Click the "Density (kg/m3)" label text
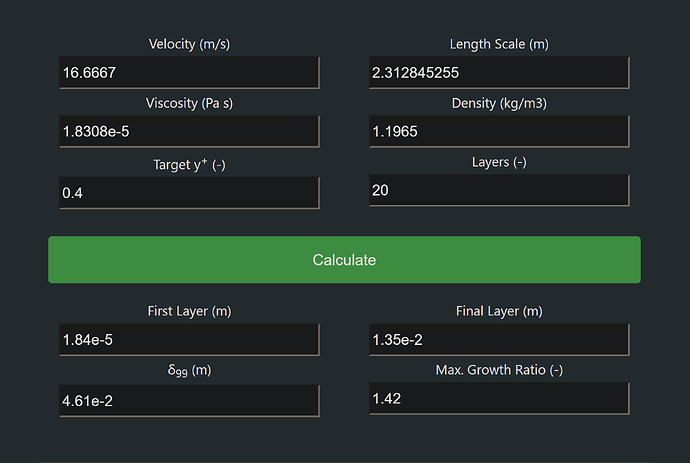The image size is (690, 463). tap(499, 103)
